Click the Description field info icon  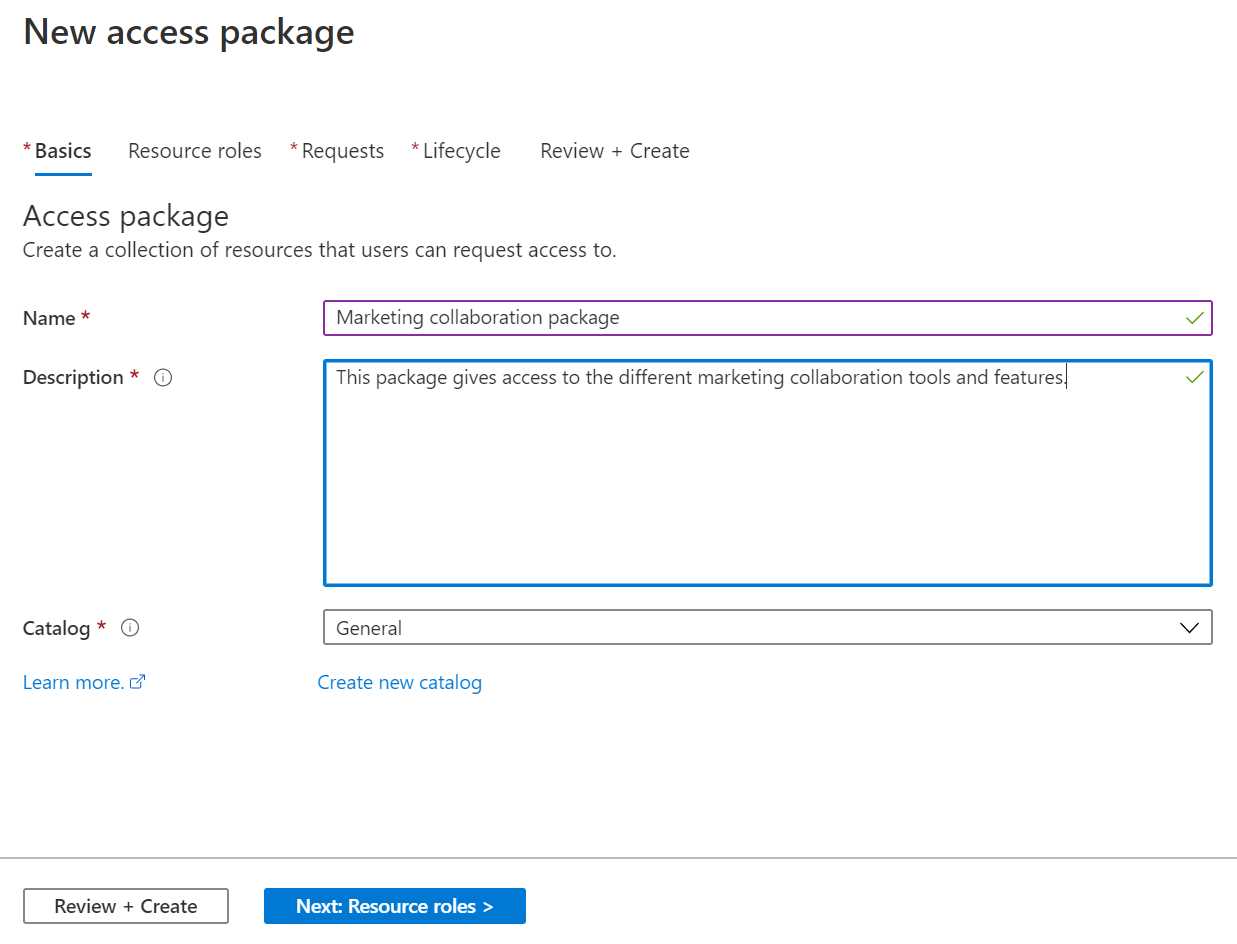coord(164,377)
